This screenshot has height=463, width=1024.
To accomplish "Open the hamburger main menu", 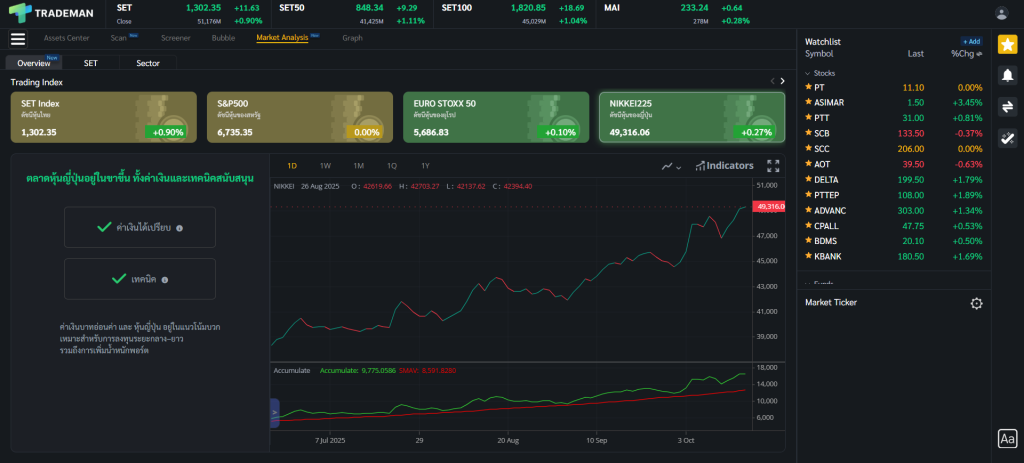I will [17, 39].
